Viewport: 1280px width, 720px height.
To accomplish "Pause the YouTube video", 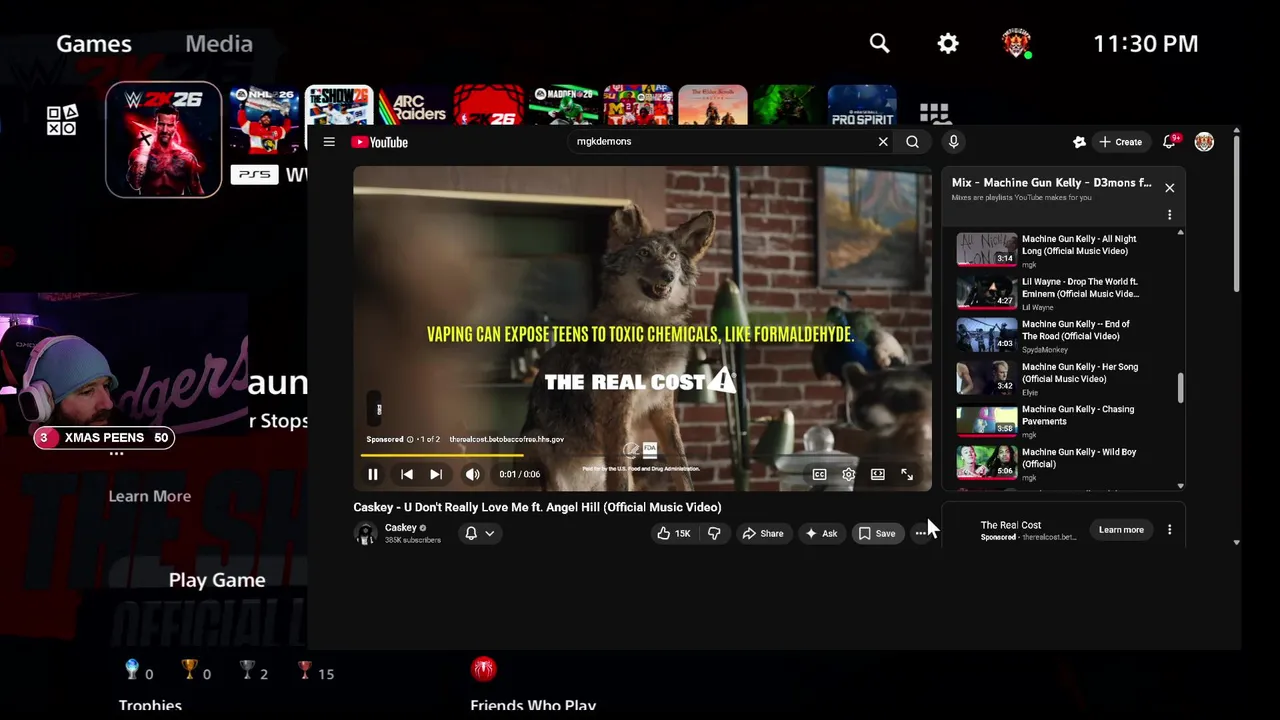I will [x=372, y=474].
